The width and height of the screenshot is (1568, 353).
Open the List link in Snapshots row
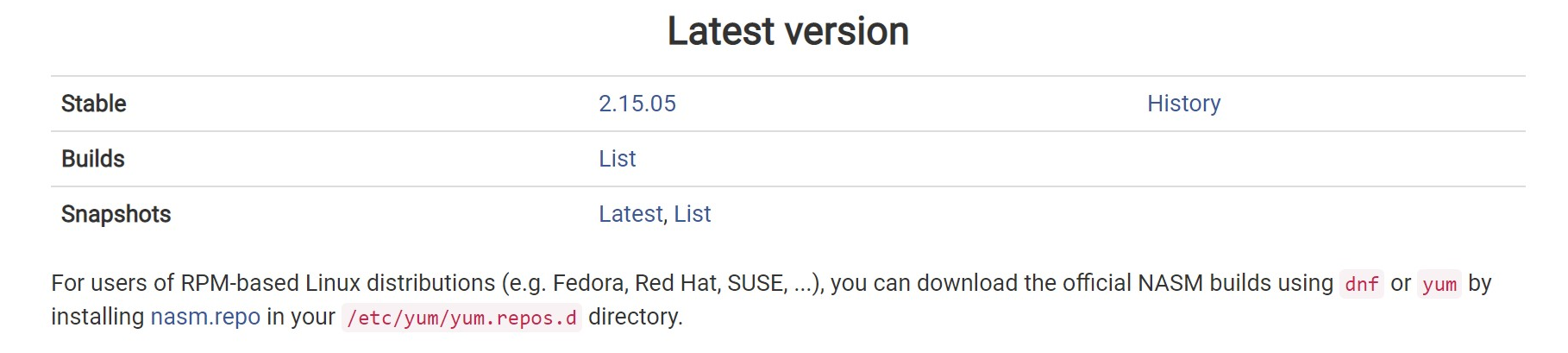(x=693, y=214)
